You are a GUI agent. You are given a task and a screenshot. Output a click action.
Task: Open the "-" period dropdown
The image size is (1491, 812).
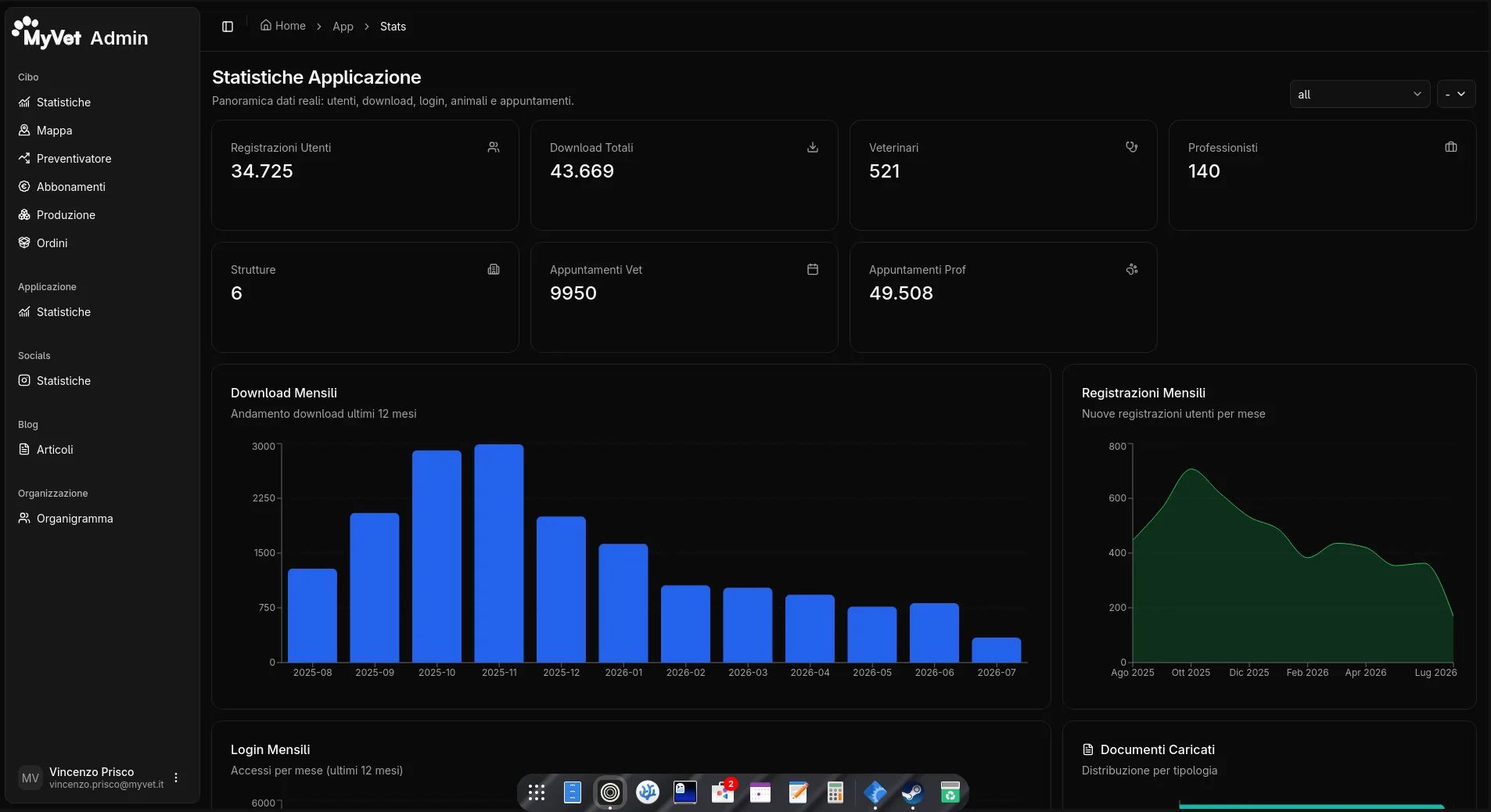1456,94
